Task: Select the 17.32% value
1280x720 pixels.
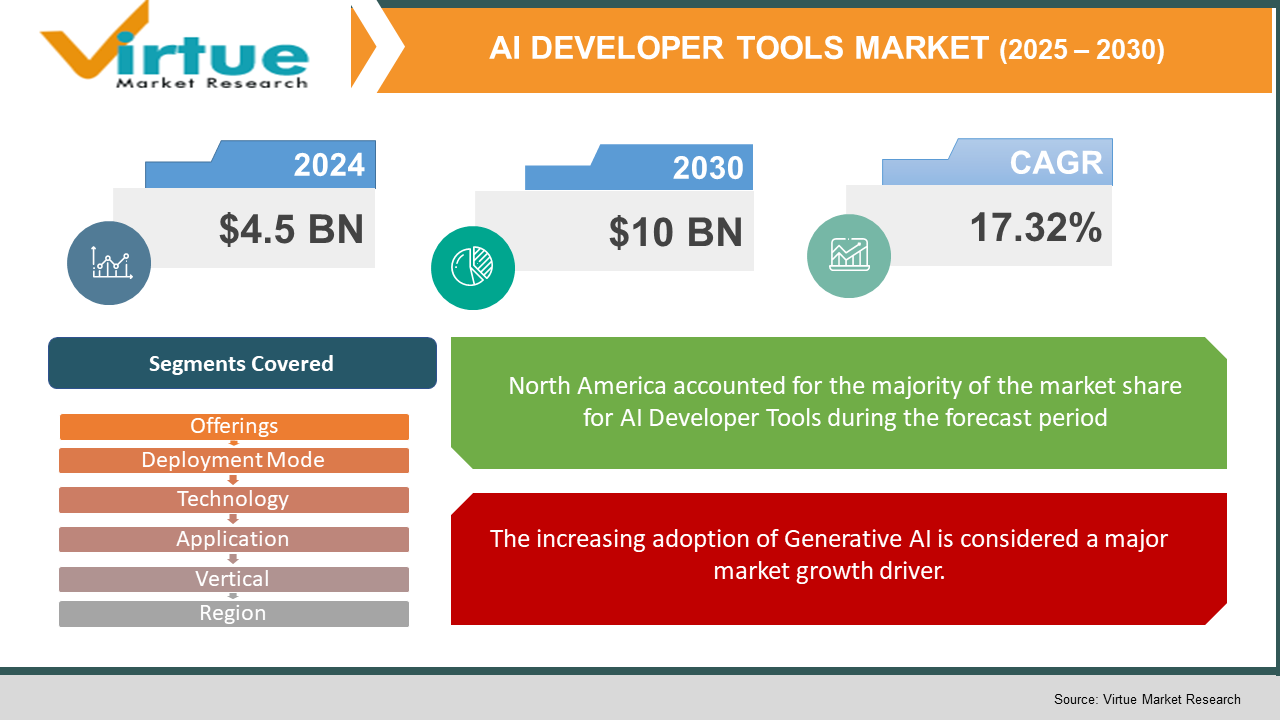Action: [x=1036, y=228]
